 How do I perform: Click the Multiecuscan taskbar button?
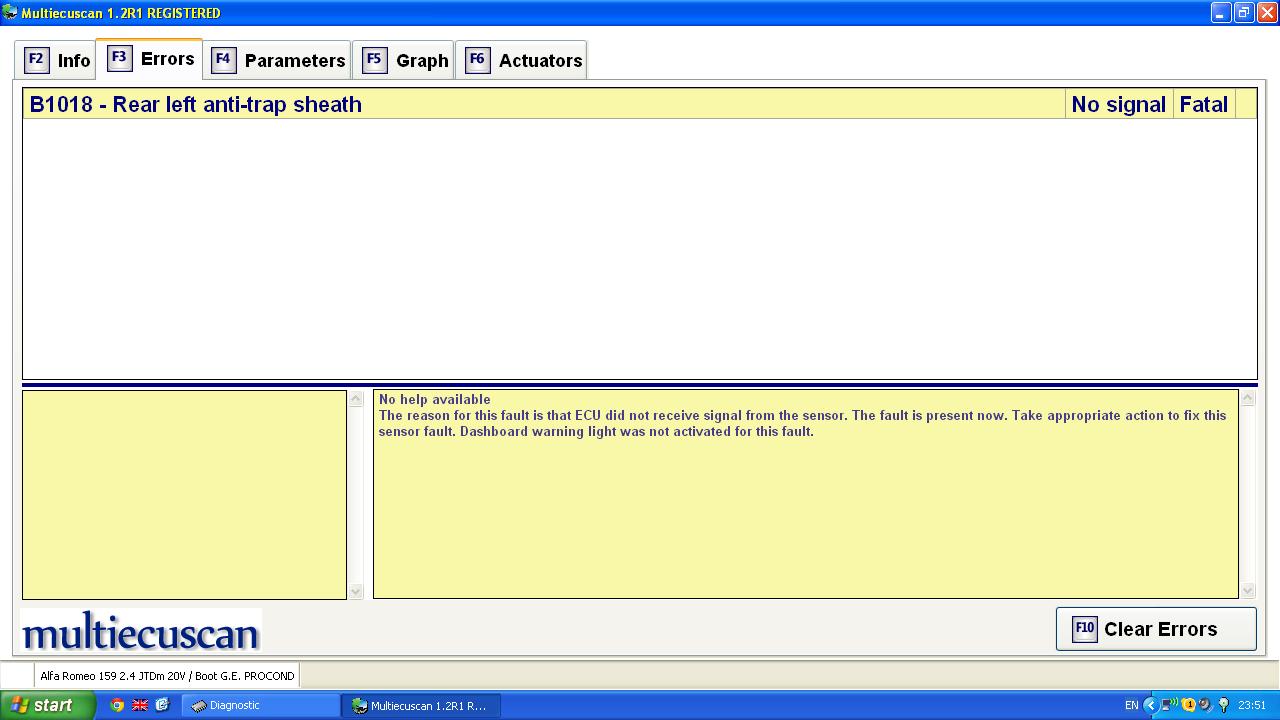(x=420, y=705)
